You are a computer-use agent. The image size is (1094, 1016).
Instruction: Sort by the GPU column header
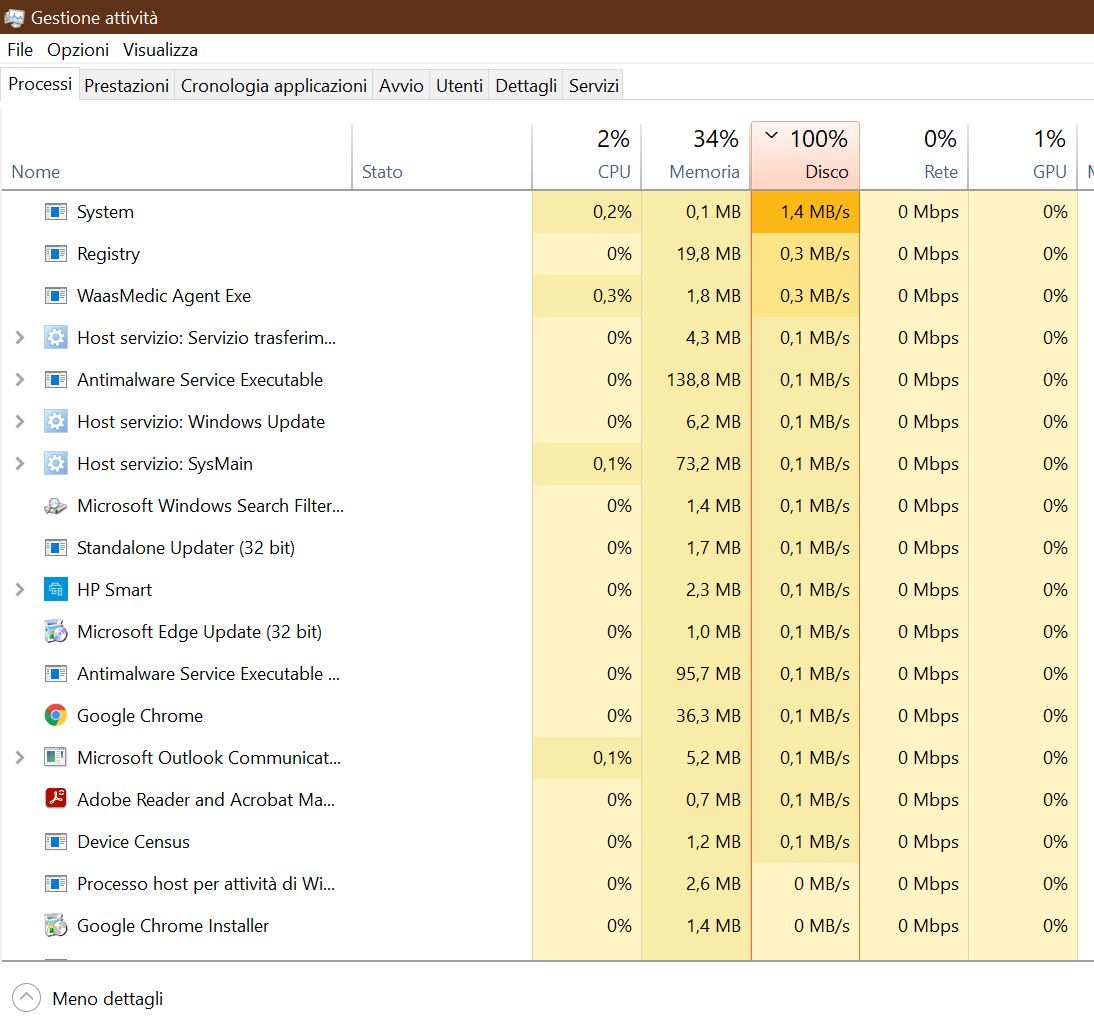(1023, 156)
